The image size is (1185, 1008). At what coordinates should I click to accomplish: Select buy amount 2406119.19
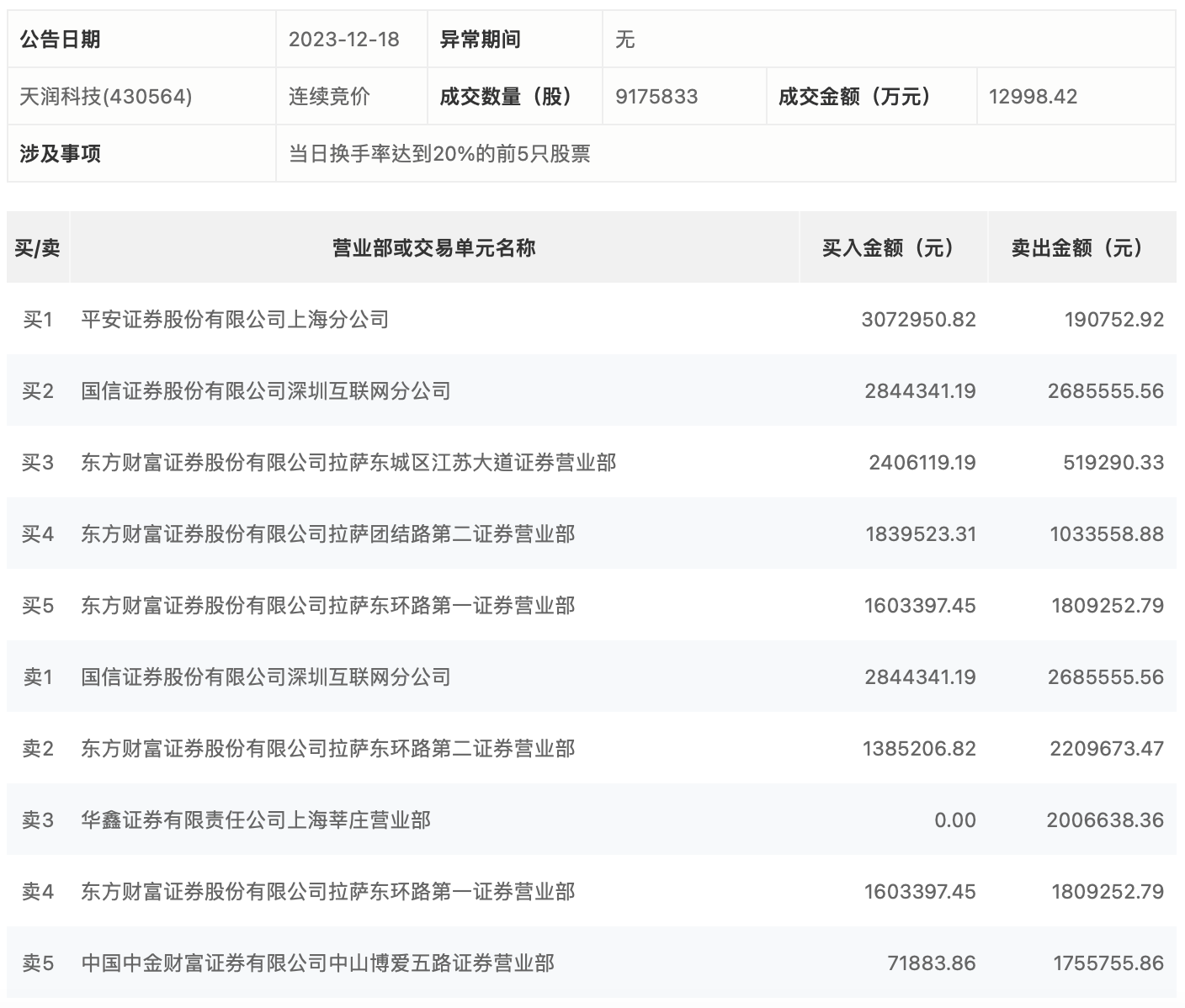click(922, 463)
